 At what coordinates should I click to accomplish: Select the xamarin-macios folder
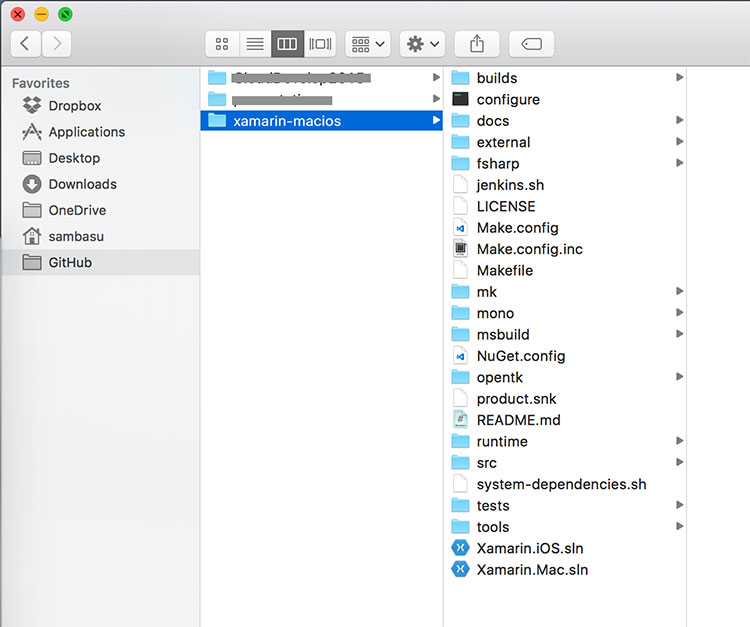tap(321, 121)
